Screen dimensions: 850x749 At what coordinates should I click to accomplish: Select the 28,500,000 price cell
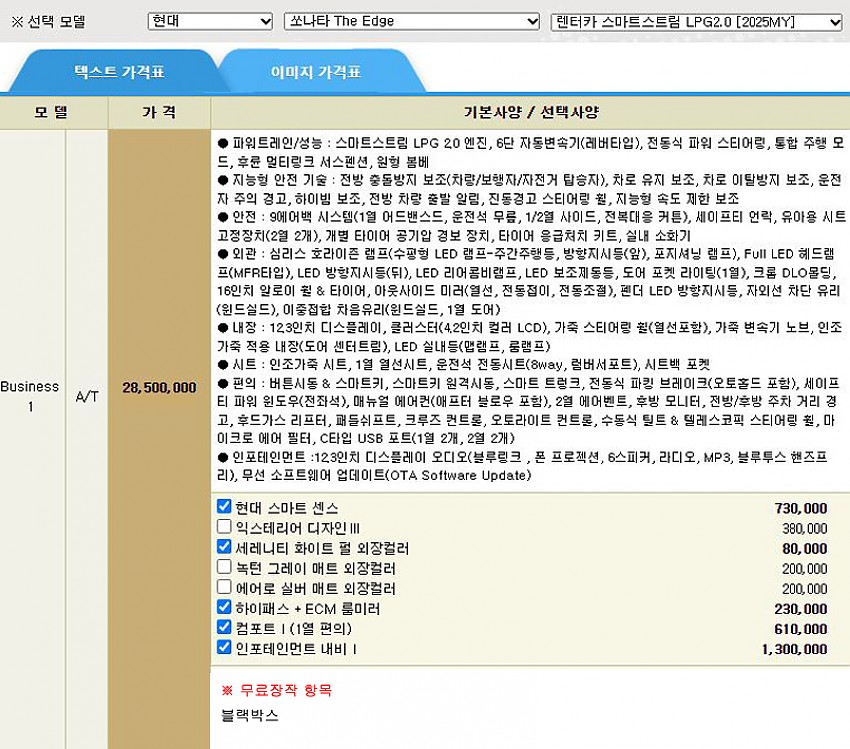pyautogui.click(x=159, y=387)
